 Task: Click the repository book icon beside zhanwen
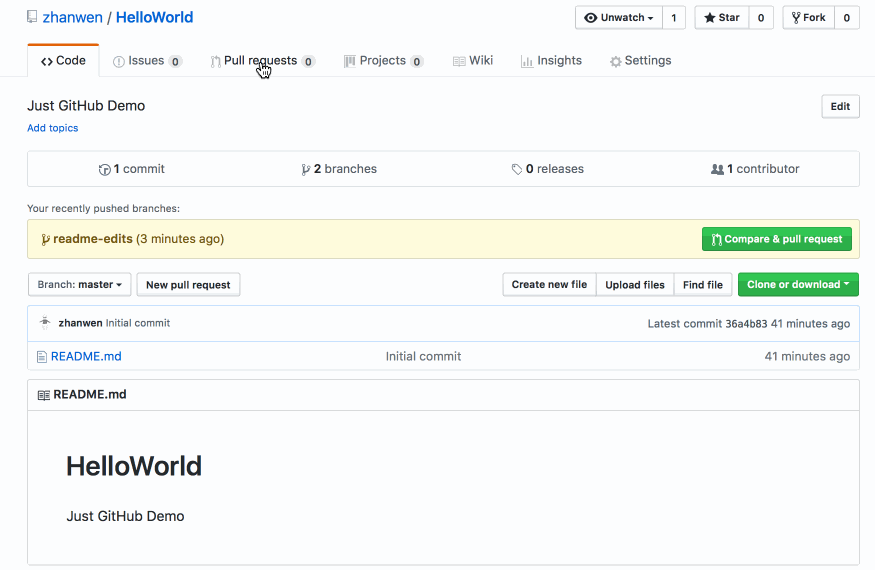tap(32, 17)
